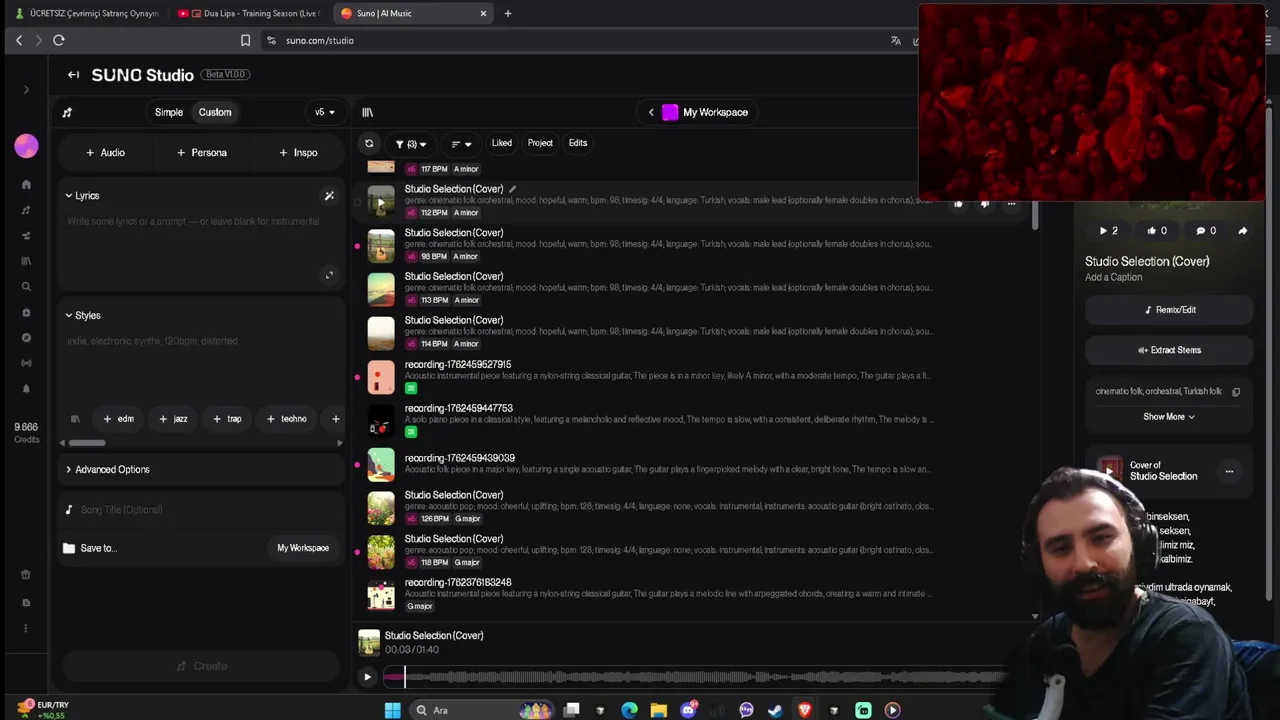Click the pencil icon to rename Studio Selection
The width and height of the screenshot is (1280, 720).
pos(512,189)
